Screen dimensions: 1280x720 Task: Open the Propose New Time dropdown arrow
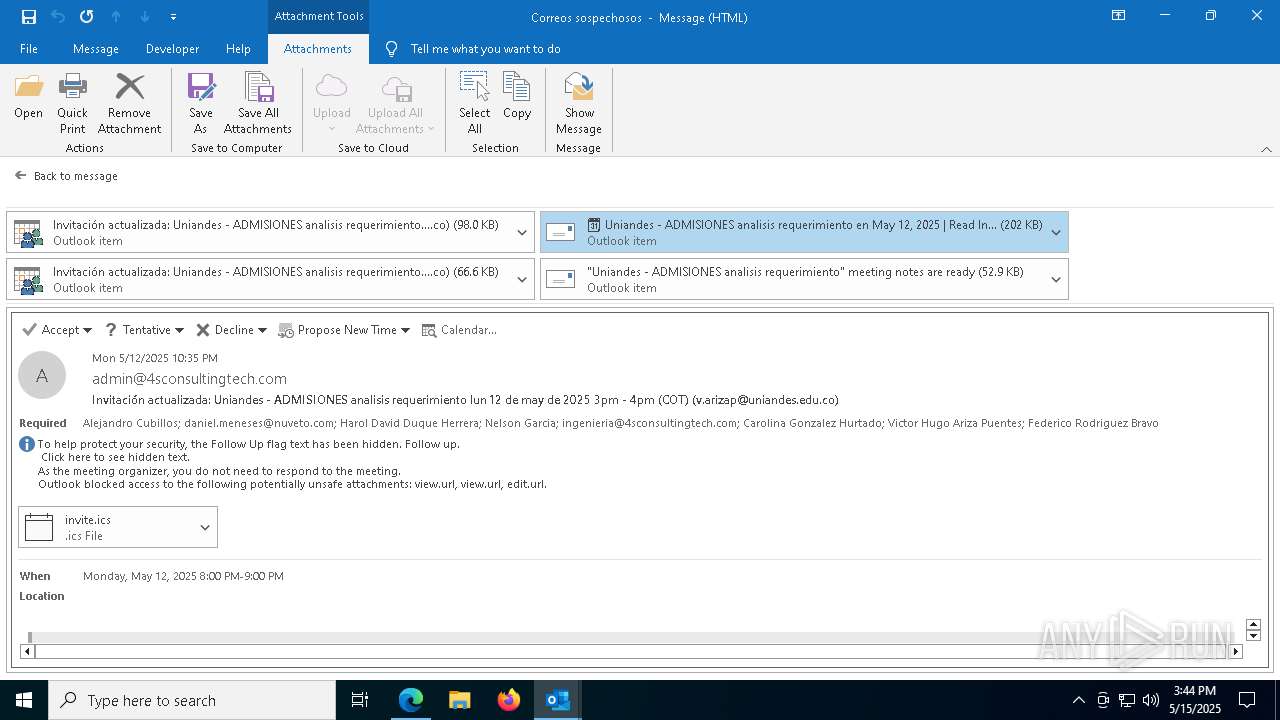pyautogui.click(x=405, y=330)
